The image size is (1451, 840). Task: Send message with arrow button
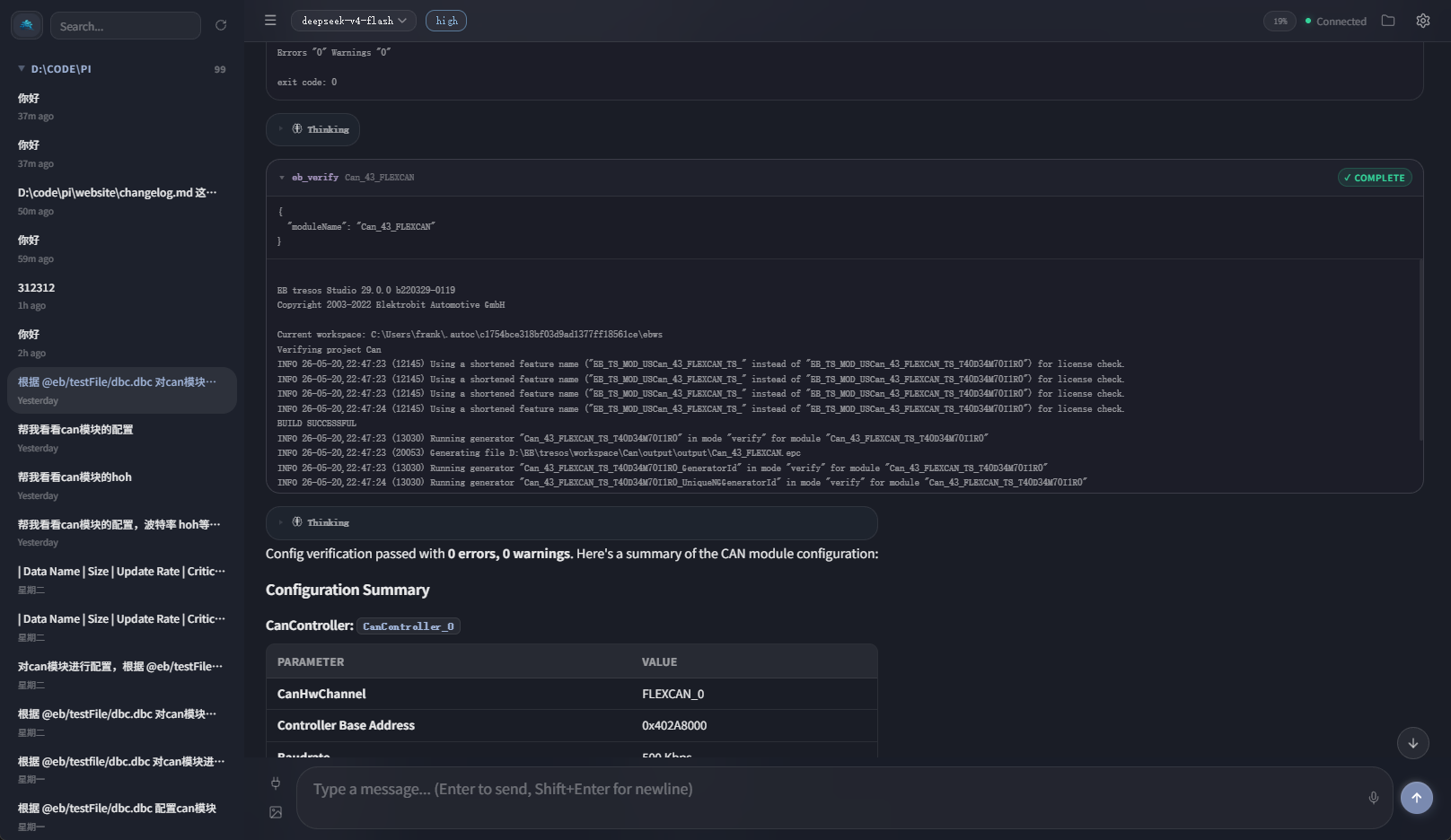click(1417, 798)
